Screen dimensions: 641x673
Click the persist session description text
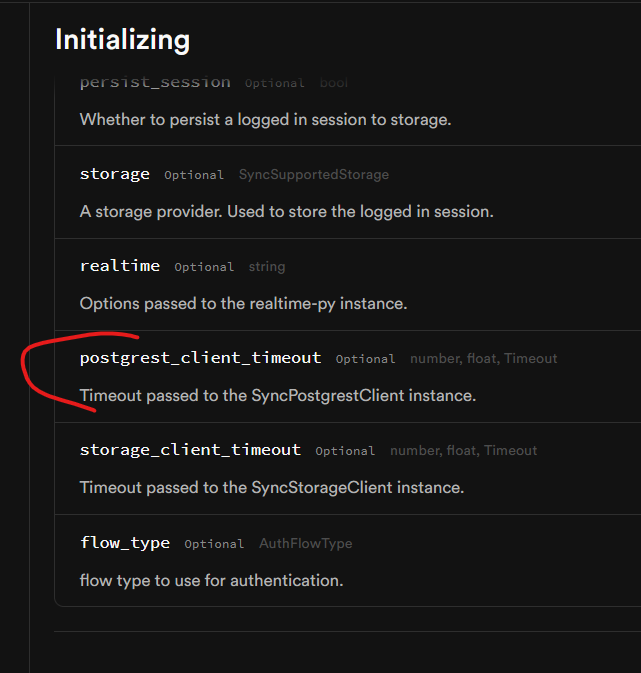click(x=265, y=119)
